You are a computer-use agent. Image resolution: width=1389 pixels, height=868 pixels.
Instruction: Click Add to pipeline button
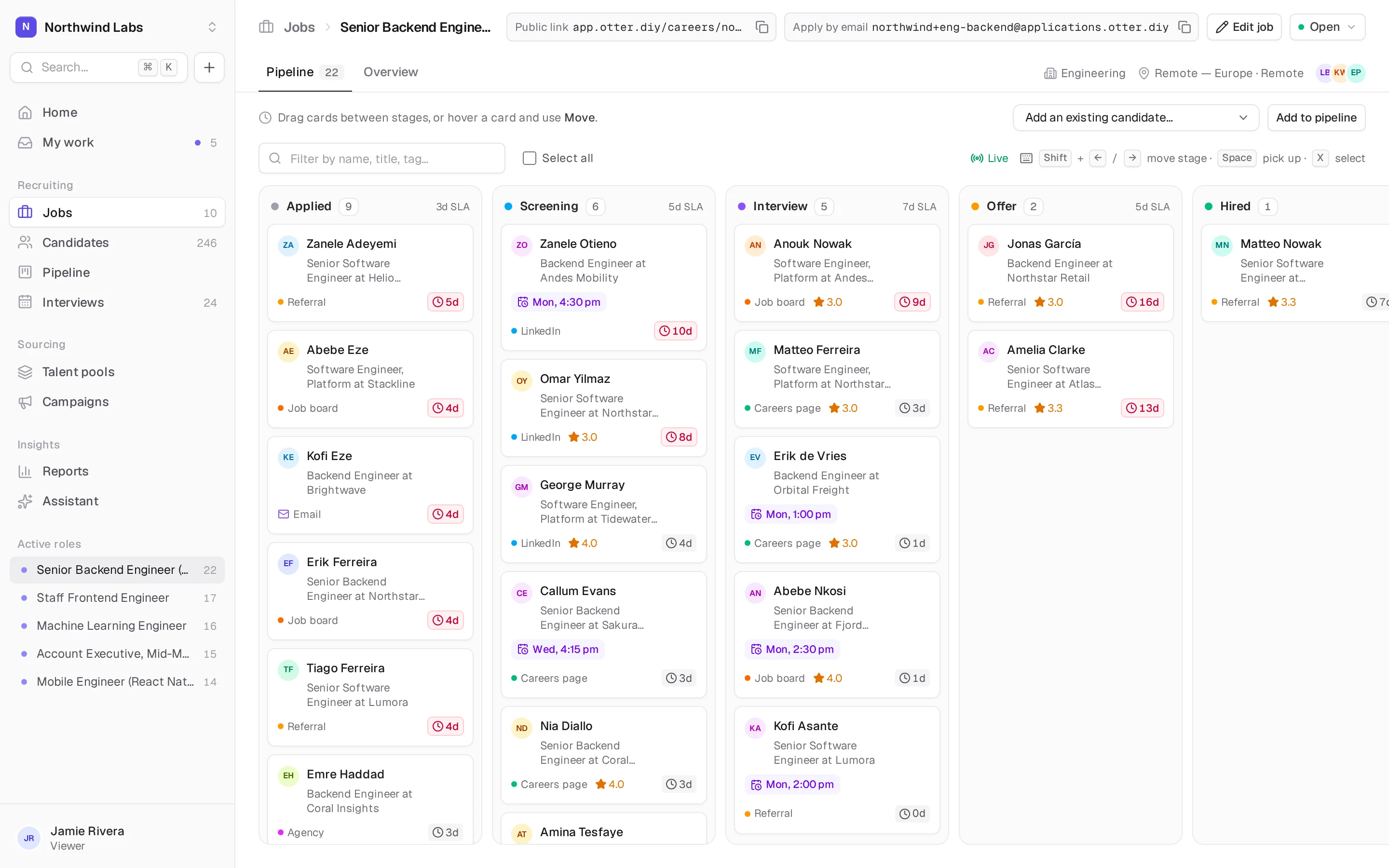point(1316,118)
